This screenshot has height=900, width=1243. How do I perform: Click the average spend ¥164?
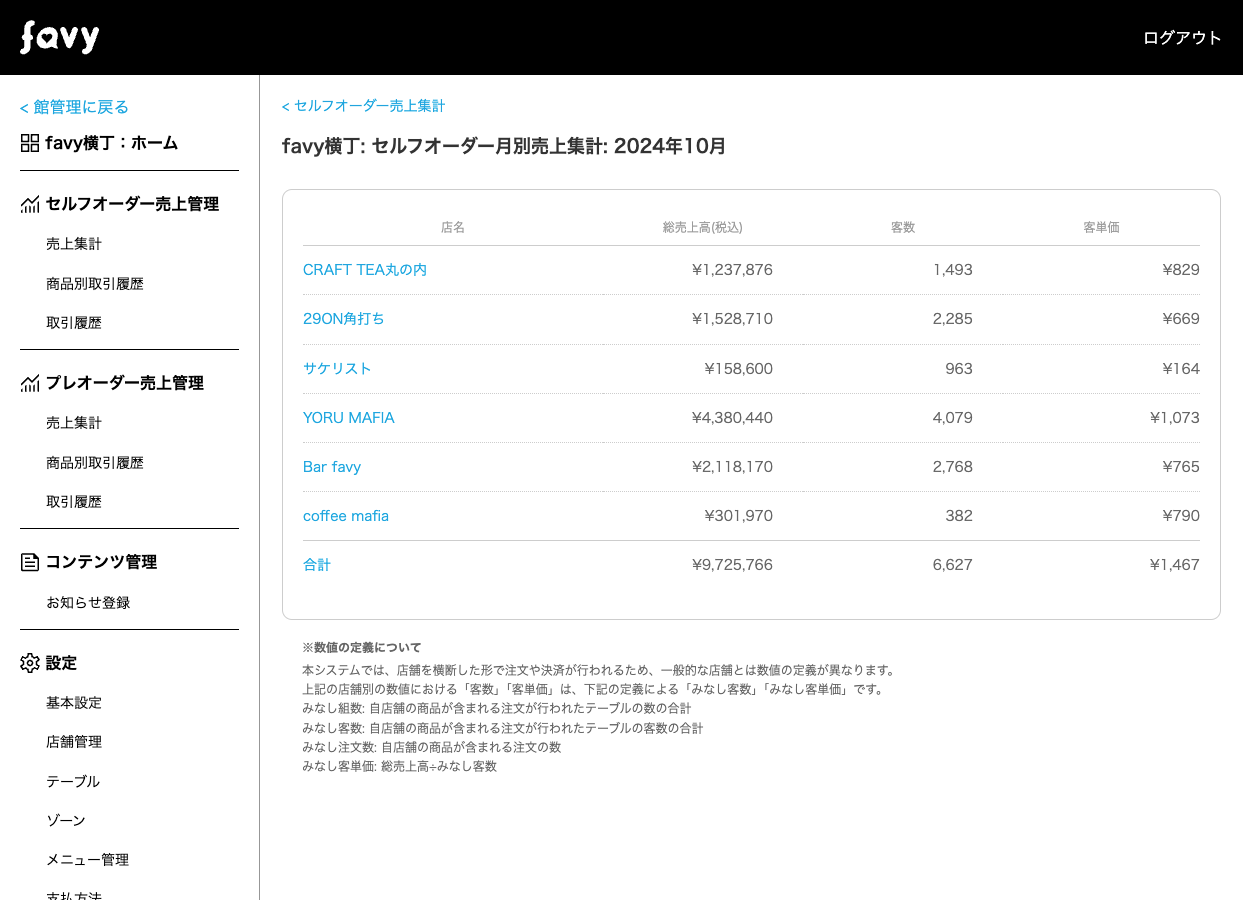click(x=1181, y=368)
